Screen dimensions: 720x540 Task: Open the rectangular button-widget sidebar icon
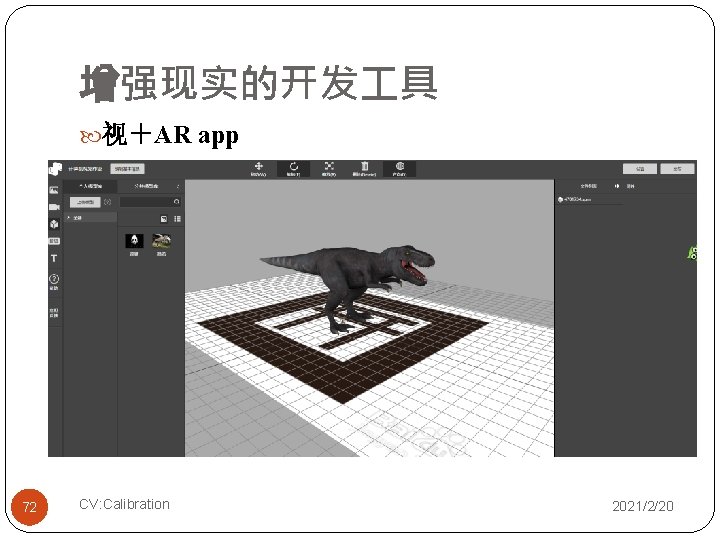coord(54,241)
